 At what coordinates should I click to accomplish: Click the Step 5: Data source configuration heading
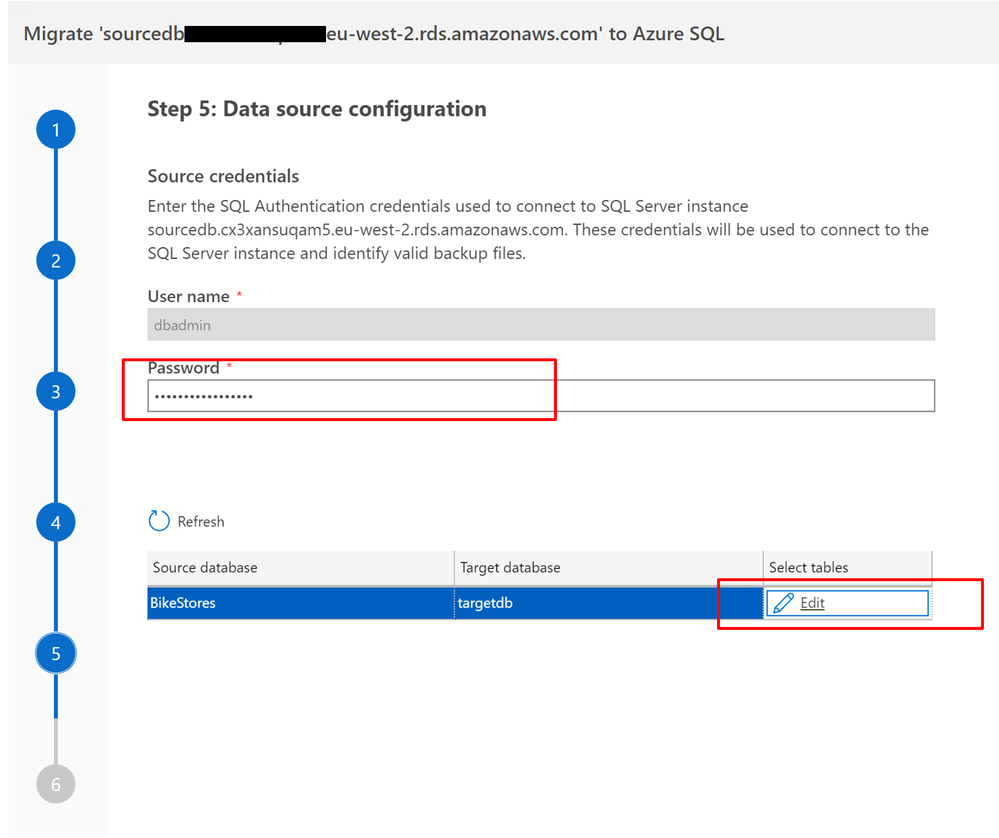click(x=317, y=109)
